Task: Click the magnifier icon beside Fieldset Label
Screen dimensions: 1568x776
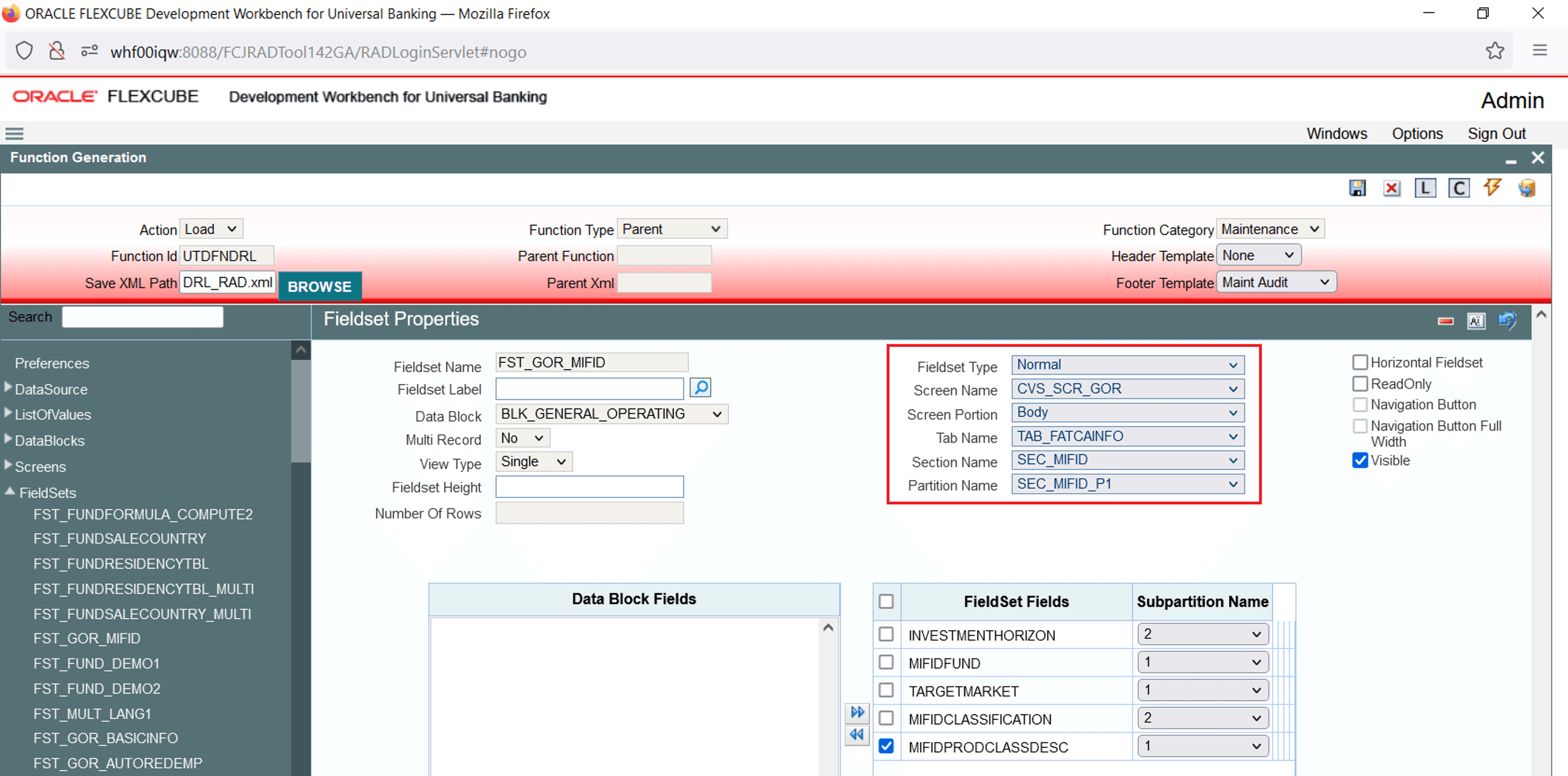Action: [x=701, y=388]
